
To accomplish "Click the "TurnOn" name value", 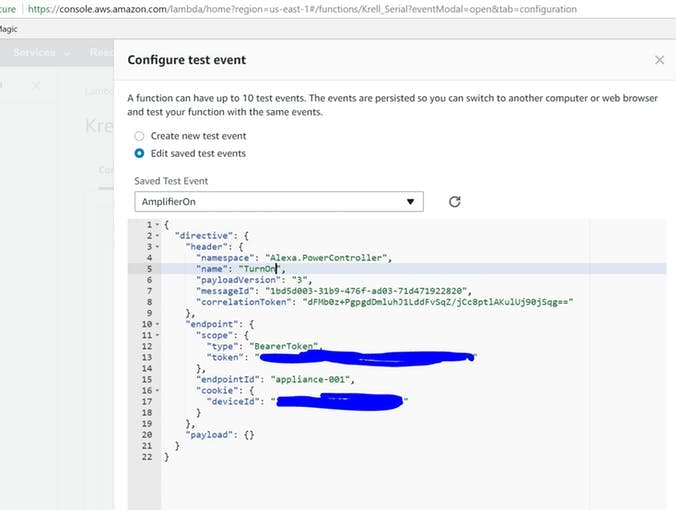I will (x=260, y=269).
